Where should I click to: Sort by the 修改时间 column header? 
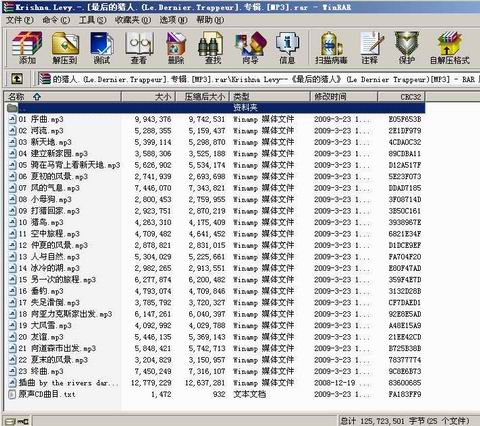344,97
